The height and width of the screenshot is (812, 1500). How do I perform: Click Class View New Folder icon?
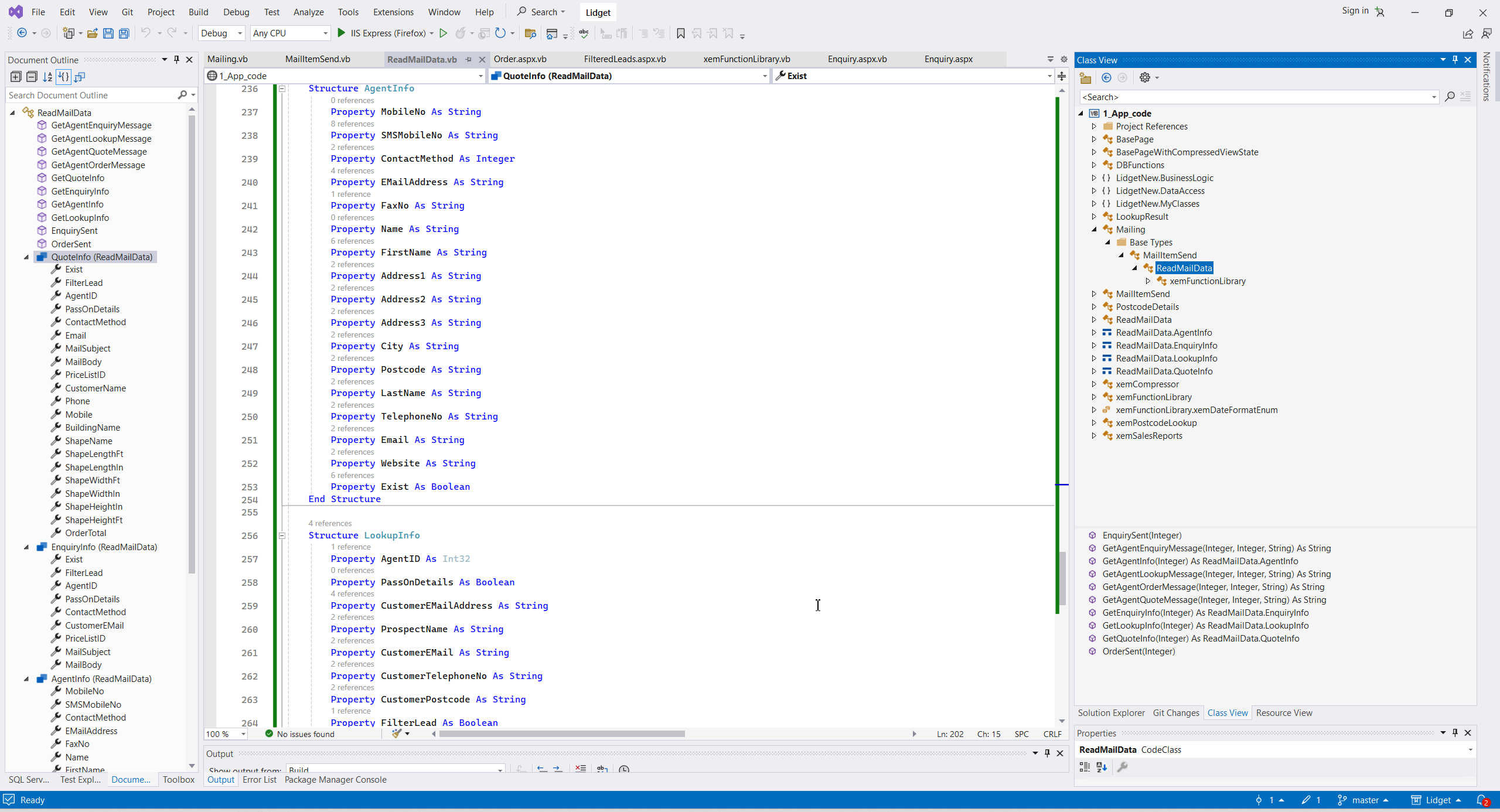click(1085, 77)
